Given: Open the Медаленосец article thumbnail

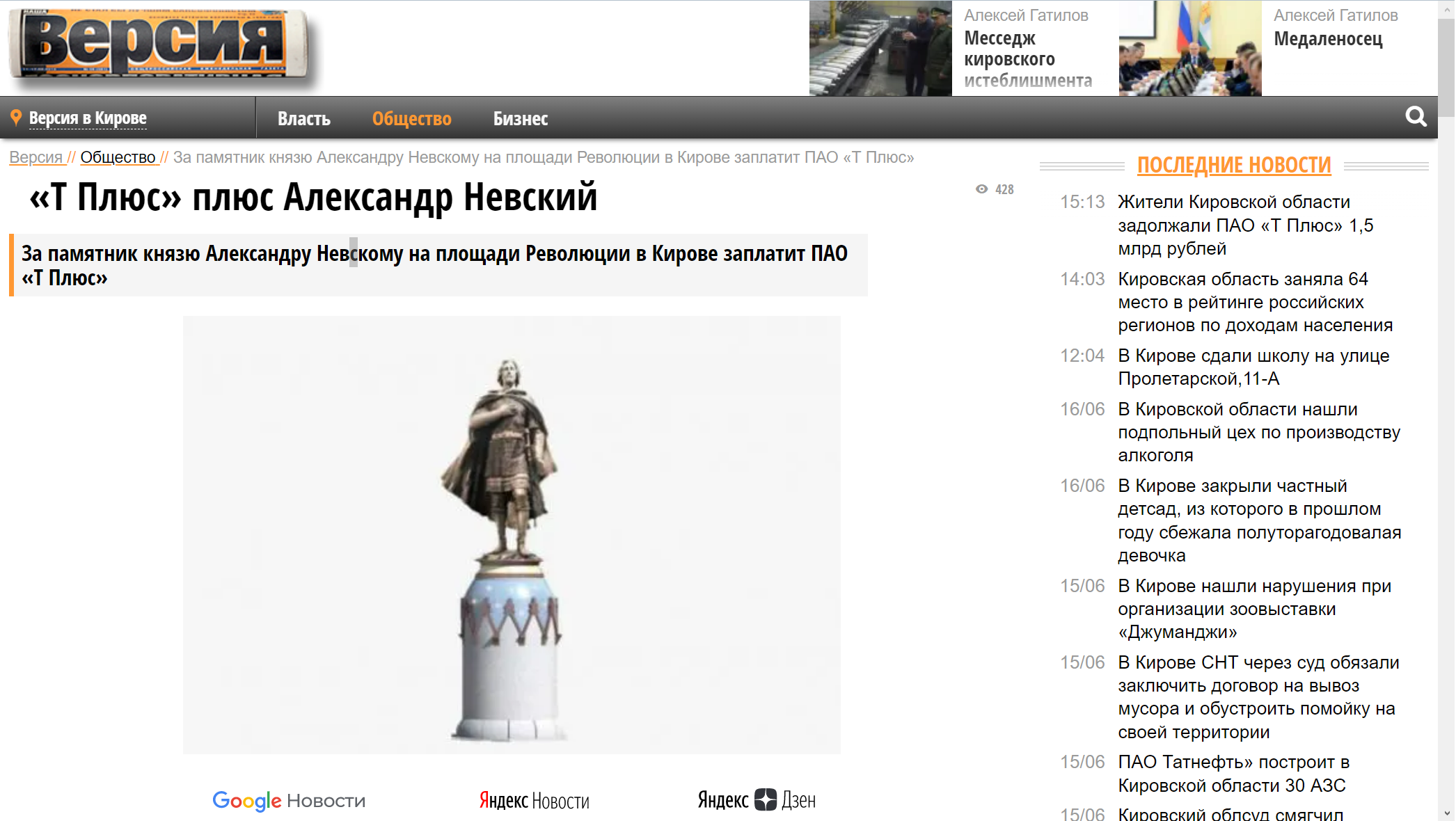Looking at the screenshot, I should (1189, 48).
